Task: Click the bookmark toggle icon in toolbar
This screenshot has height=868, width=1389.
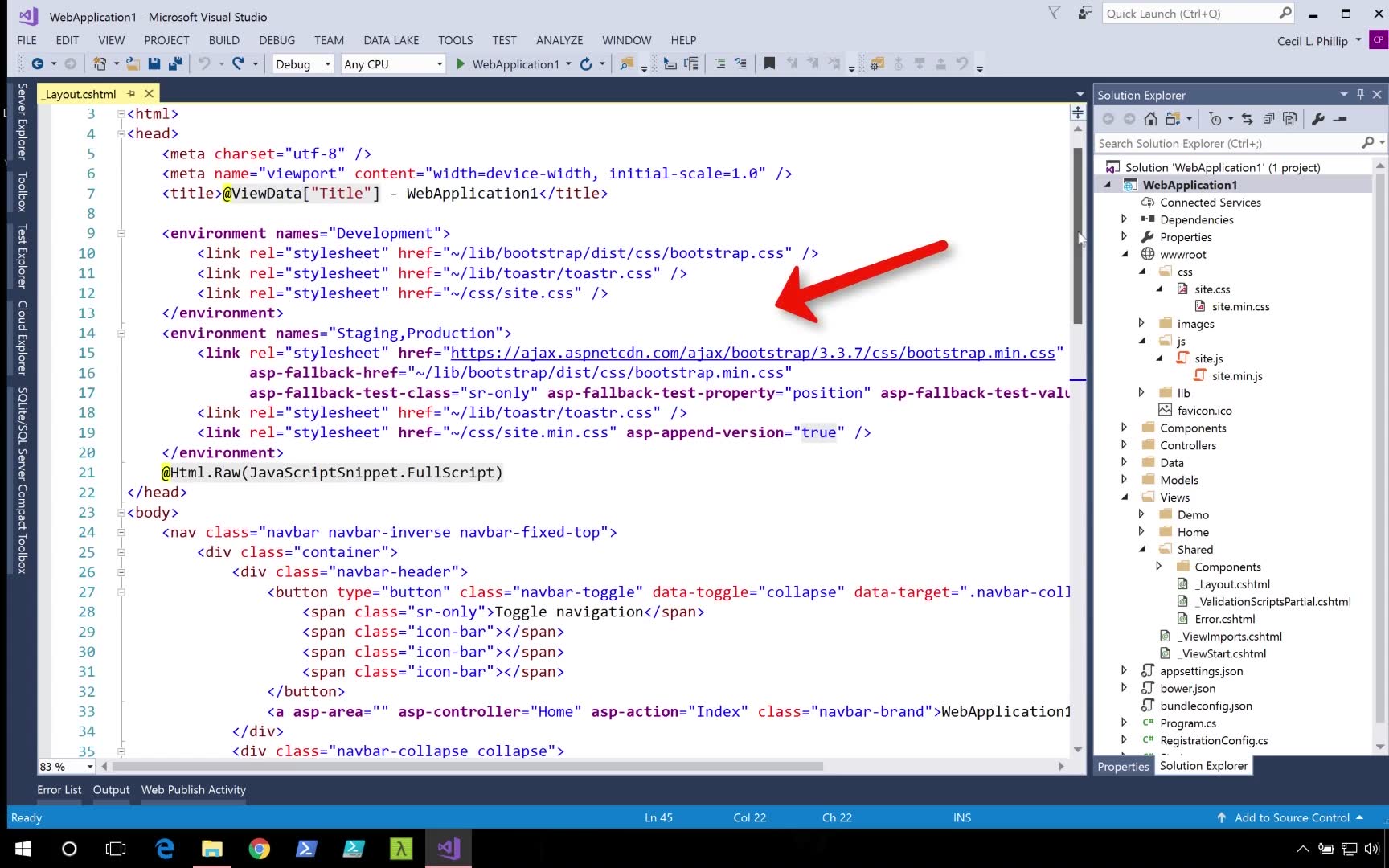Action: pyautogui.click(x=769, y=63)
